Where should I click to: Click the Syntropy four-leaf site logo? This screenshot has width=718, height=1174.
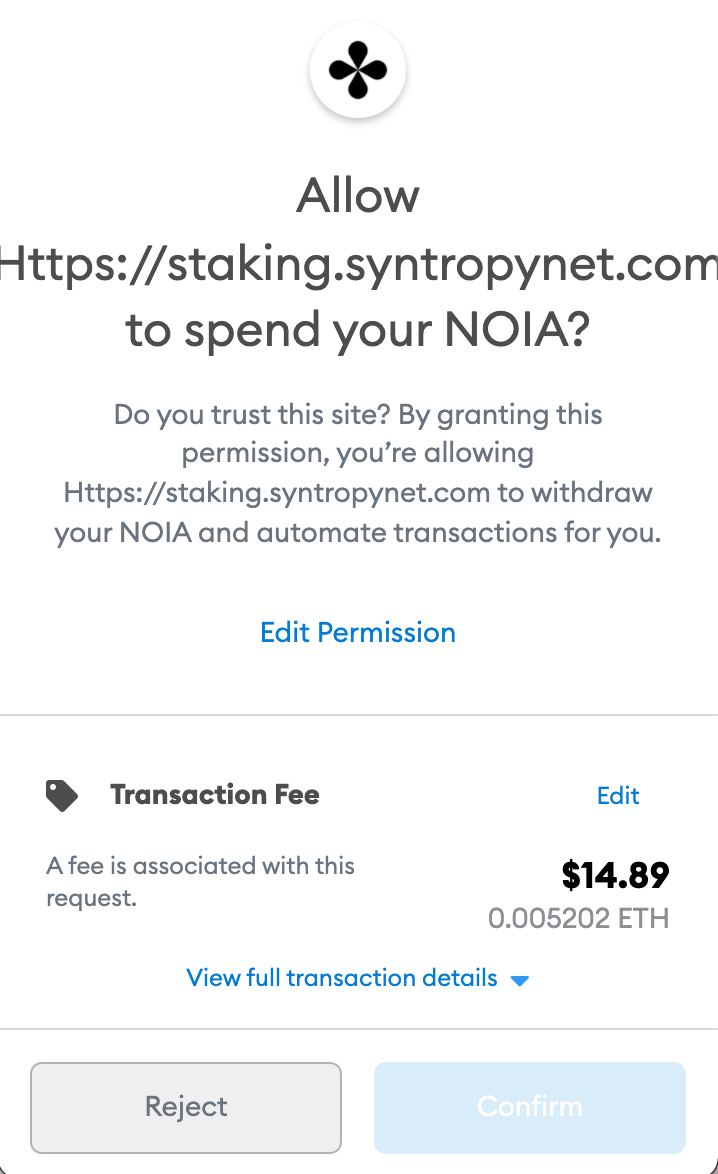(x=358, y=72)
